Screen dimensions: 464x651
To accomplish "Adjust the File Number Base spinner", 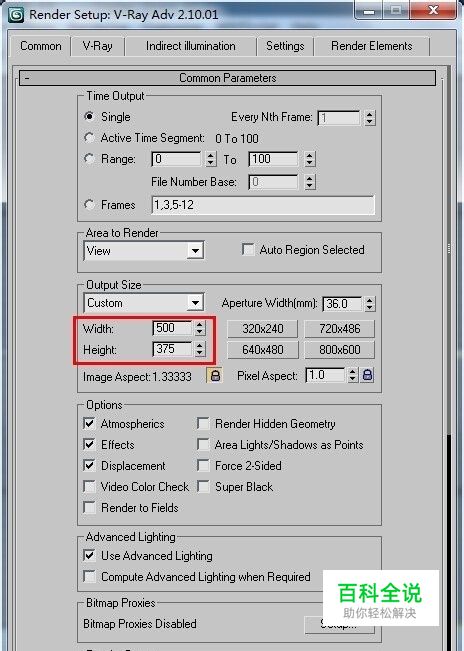I will (310, 182).
